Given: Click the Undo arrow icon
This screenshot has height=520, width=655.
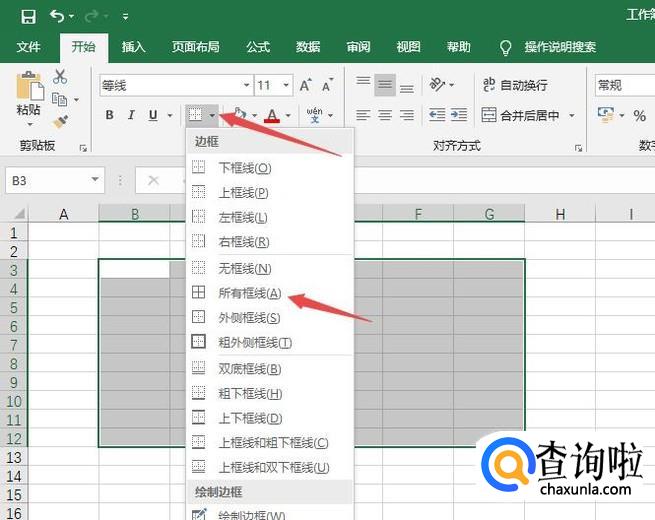Looking at the screenshot, I should click(57, 16).
